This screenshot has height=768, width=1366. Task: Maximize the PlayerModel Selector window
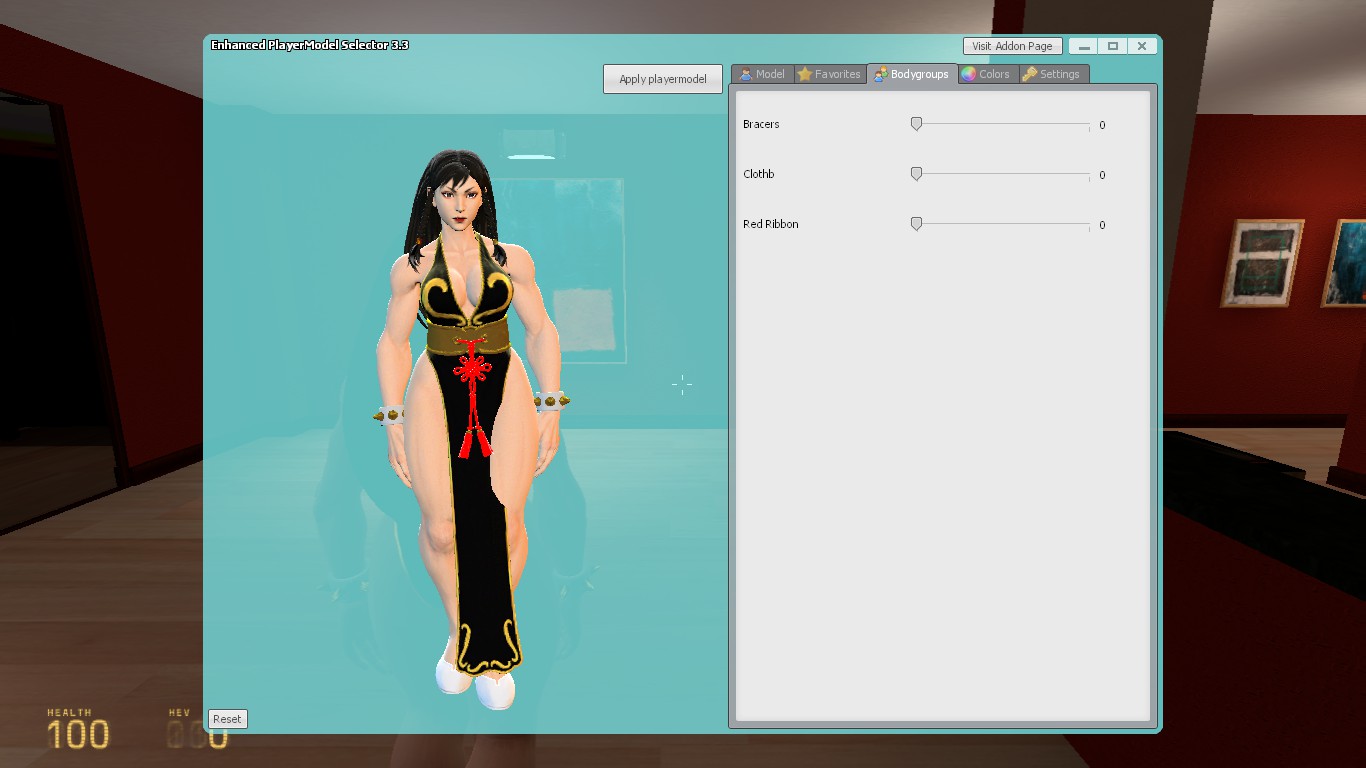[1112, 46]
